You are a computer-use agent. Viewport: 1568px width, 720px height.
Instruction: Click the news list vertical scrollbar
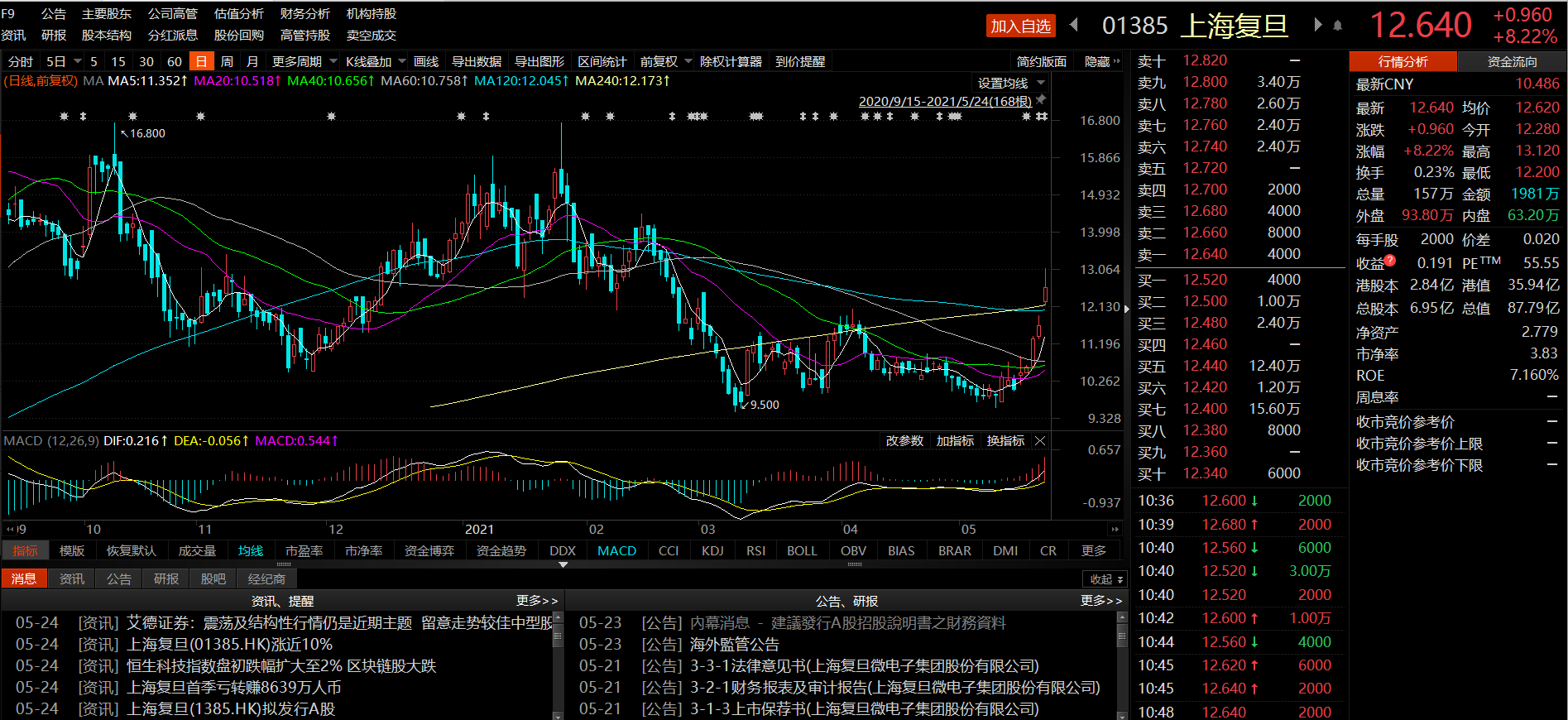point(558,637)
